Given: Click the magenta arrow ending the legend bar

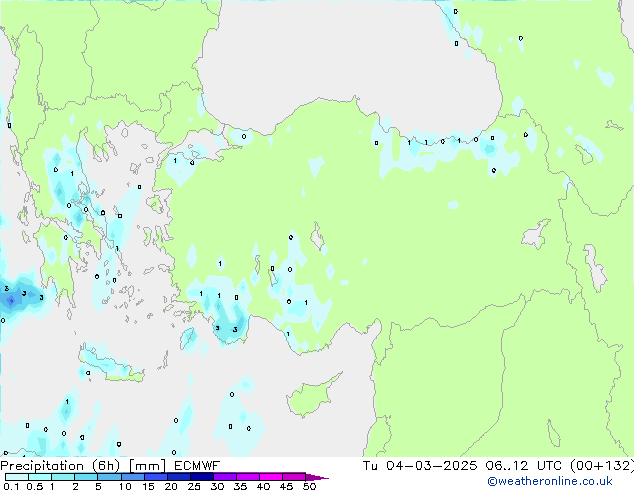Looking at the screenshot, I should point(322,477).
